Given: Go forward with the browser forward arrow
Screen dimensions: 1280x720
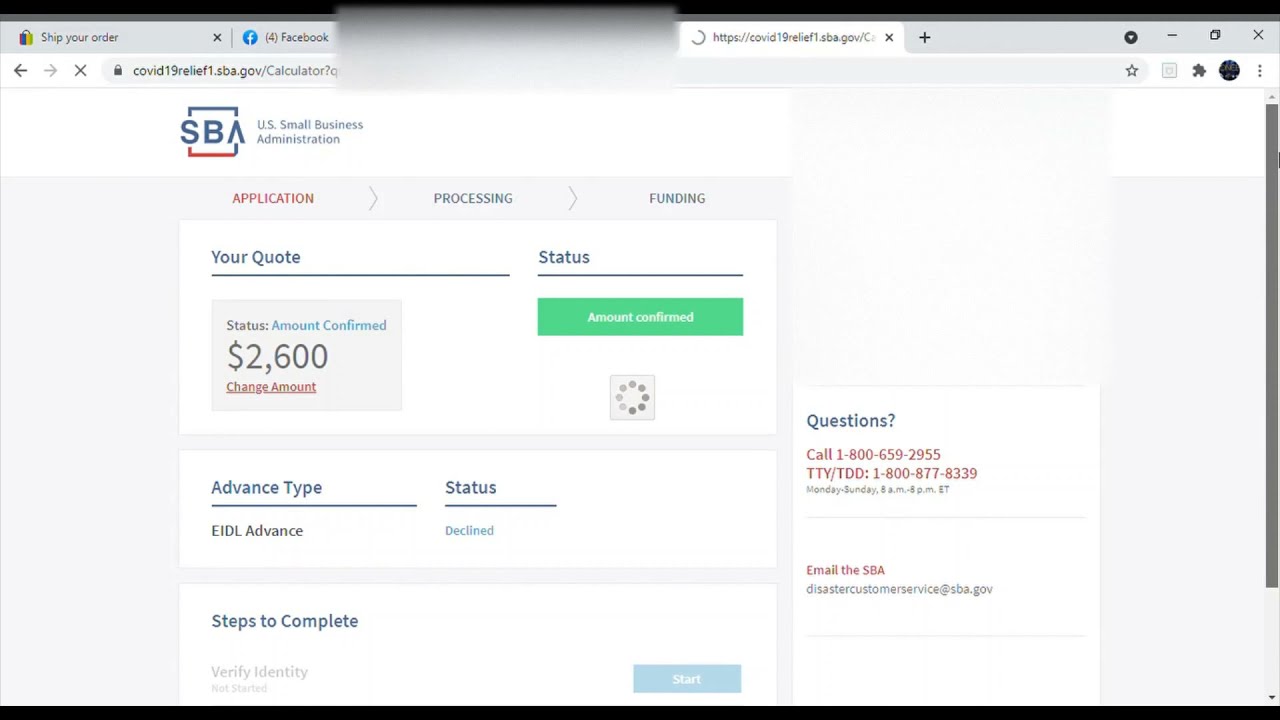Looking at the screenshot, I should tap(51, 70).
